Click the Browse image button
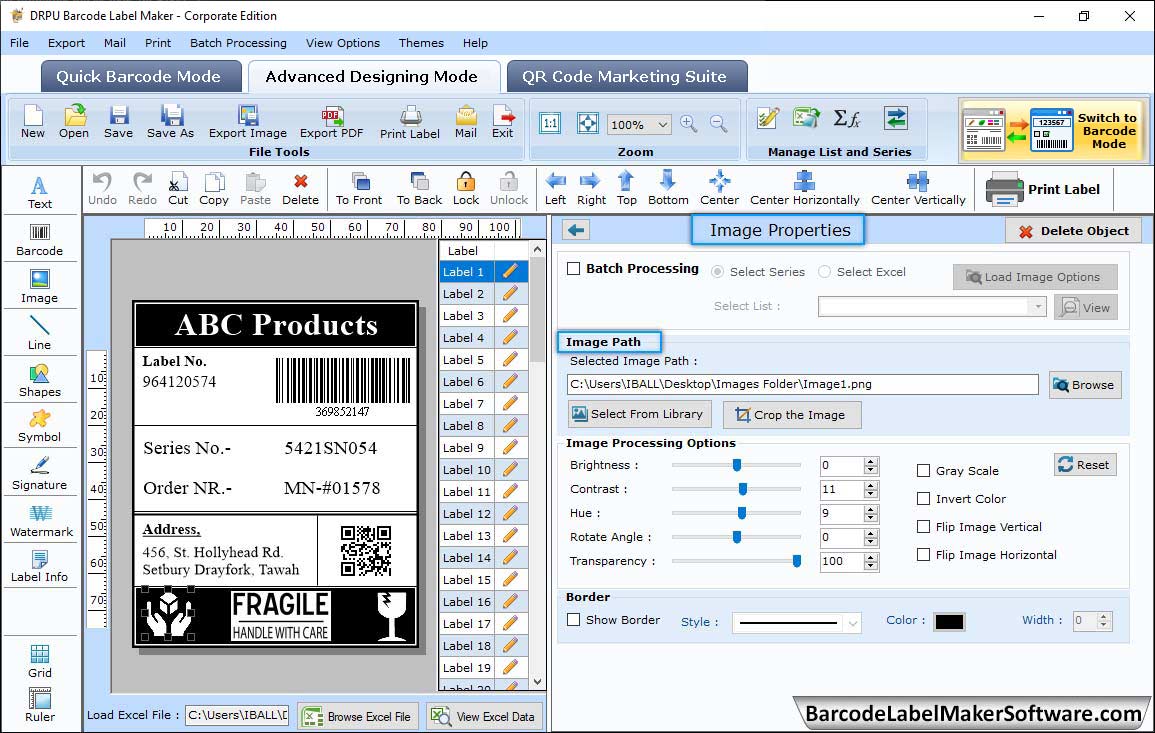This screenshot has width=1155, height=733. tap(1085, 385)
